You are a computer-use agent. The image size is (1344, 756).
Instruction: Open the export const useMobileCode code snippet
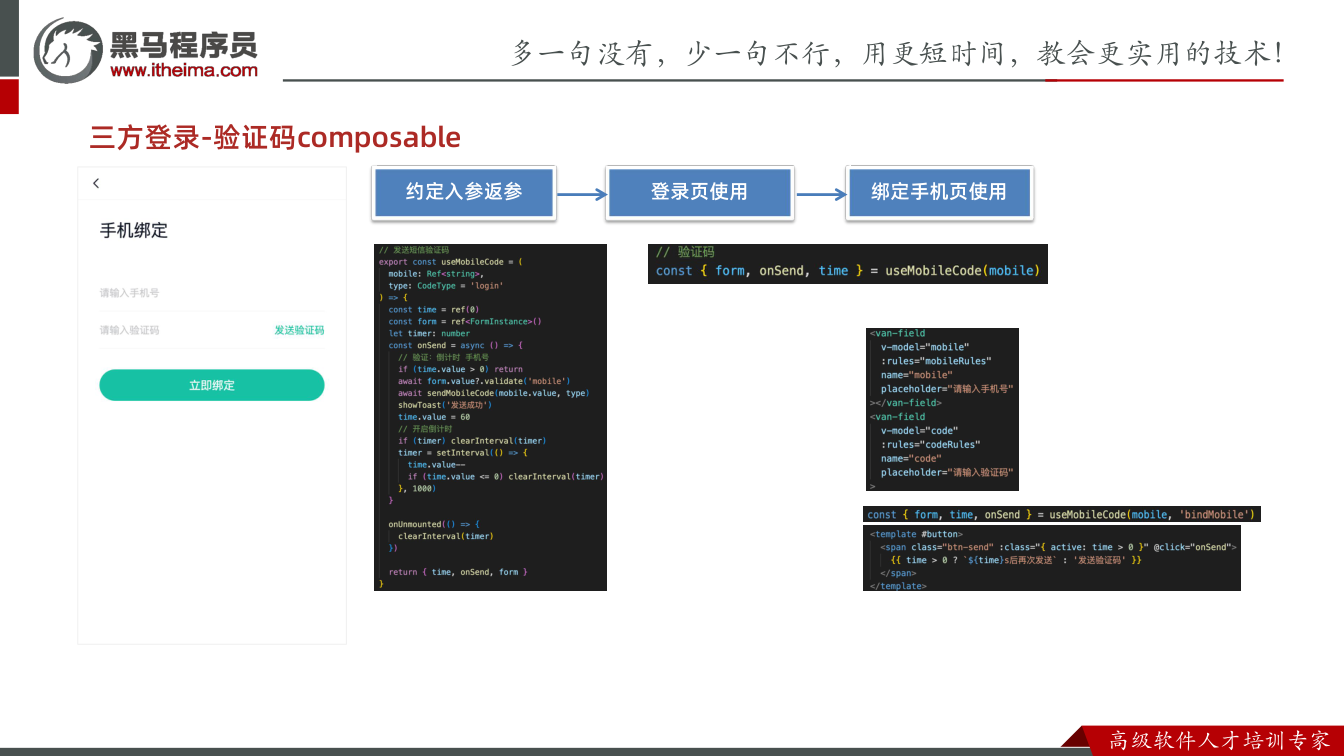[490, 417]
